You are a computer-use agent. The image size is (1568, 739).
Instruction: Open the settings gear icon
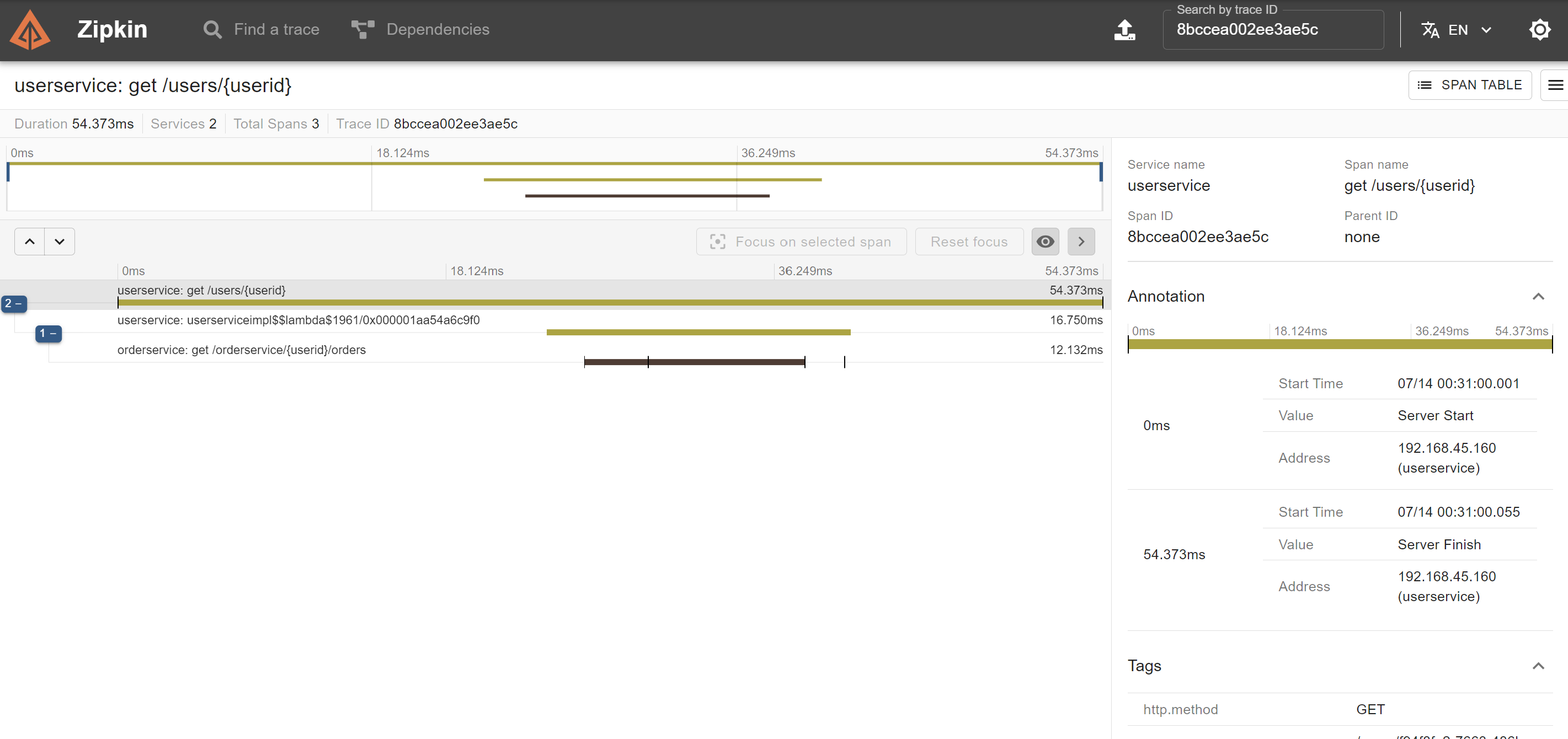click(x=1539, y=30)
